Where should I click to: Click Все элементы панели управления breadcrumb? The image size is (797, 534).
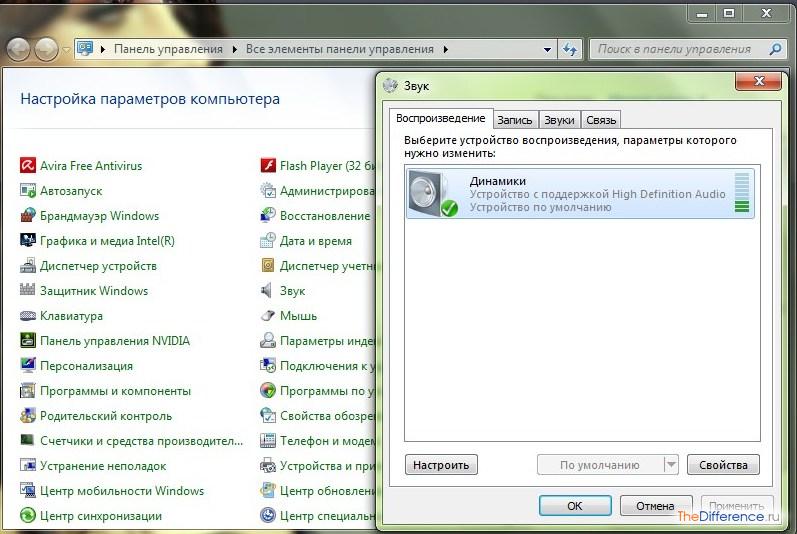click(x=340, y=49)
